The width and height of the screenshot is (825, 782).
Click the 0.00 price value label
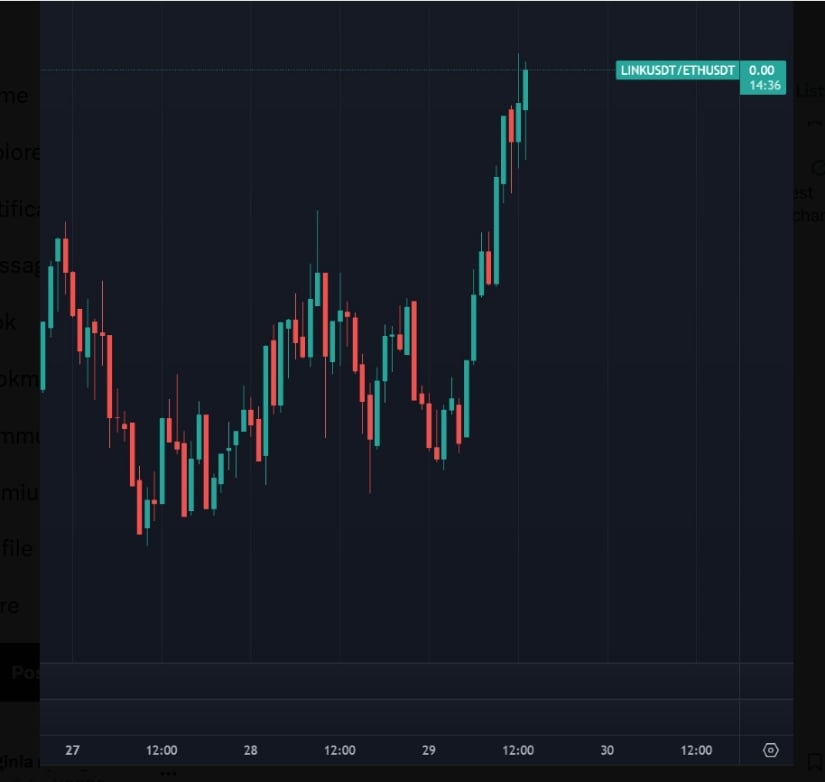pyautogui.click(x=762, y=70)
